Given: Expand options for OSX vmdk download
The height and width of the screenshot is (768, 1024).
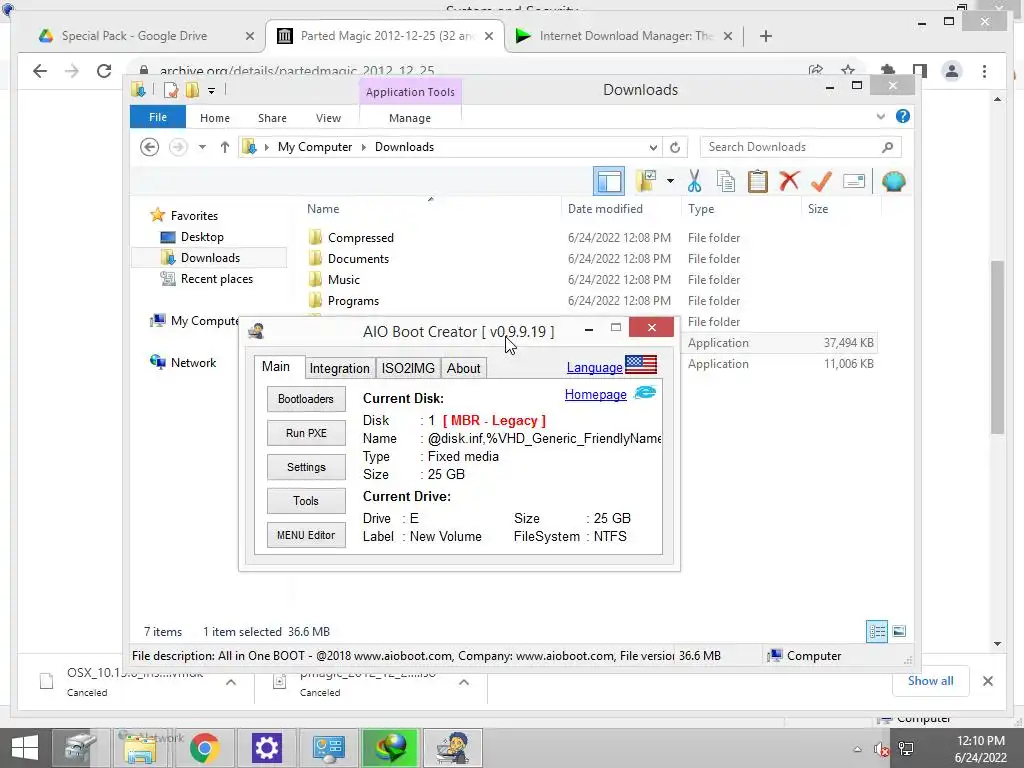Looking at the screenshot, I should 231,682.
